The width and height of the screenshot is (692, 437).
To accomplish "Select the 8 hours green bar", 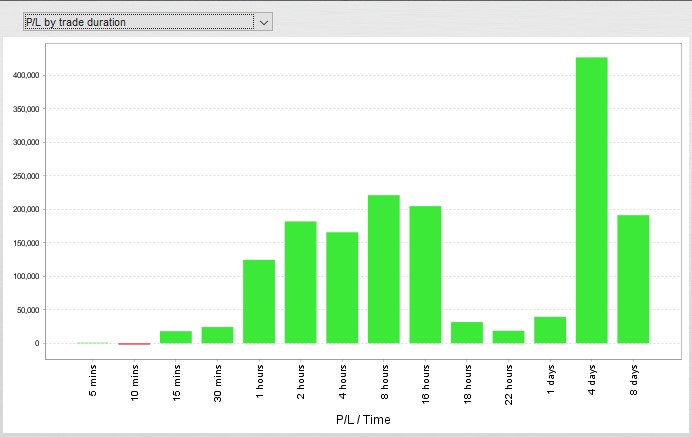I will (384, 269).
